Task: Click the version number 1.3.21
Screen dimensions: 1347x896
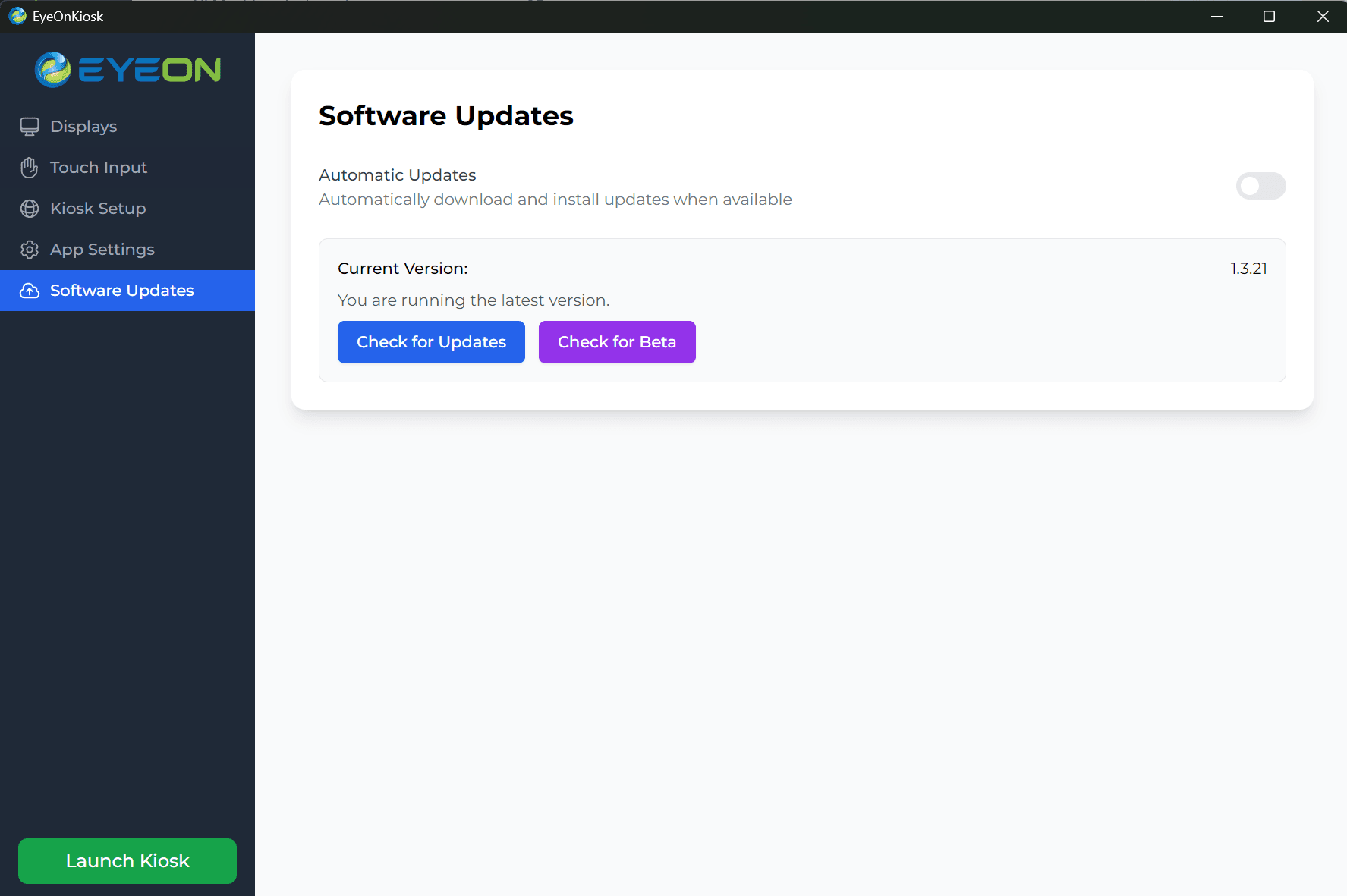Action: pos(1248,268)
